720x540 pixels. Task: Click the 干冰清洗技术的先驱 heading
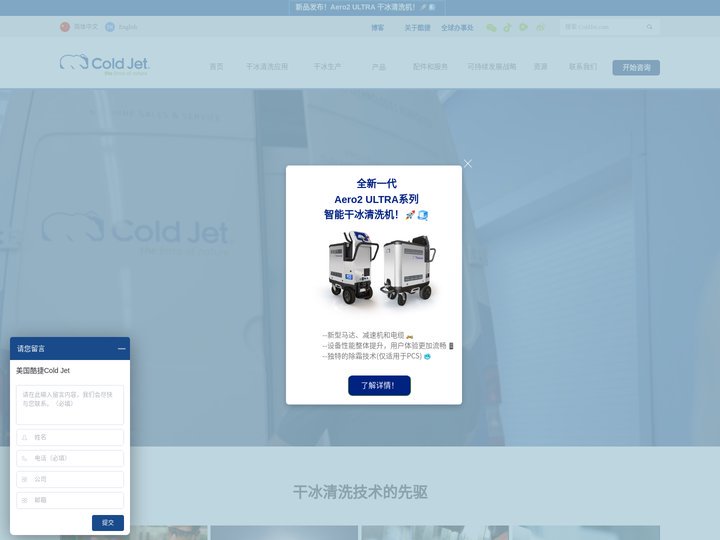pyautogui.click(x=360, y=492)
